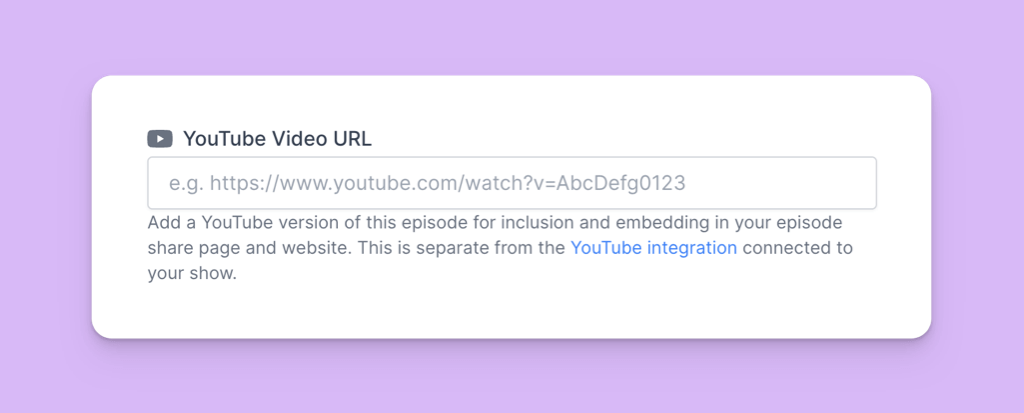Click the word 'Video' in the field label

(x=299, y=139)
